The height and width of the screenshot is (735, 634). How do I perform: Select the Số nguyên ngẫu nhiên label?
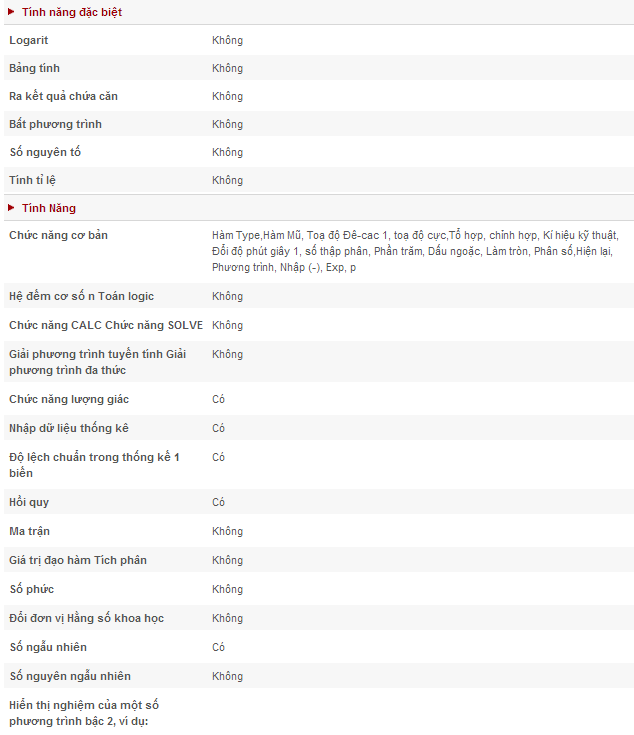(x=70, y=676)
